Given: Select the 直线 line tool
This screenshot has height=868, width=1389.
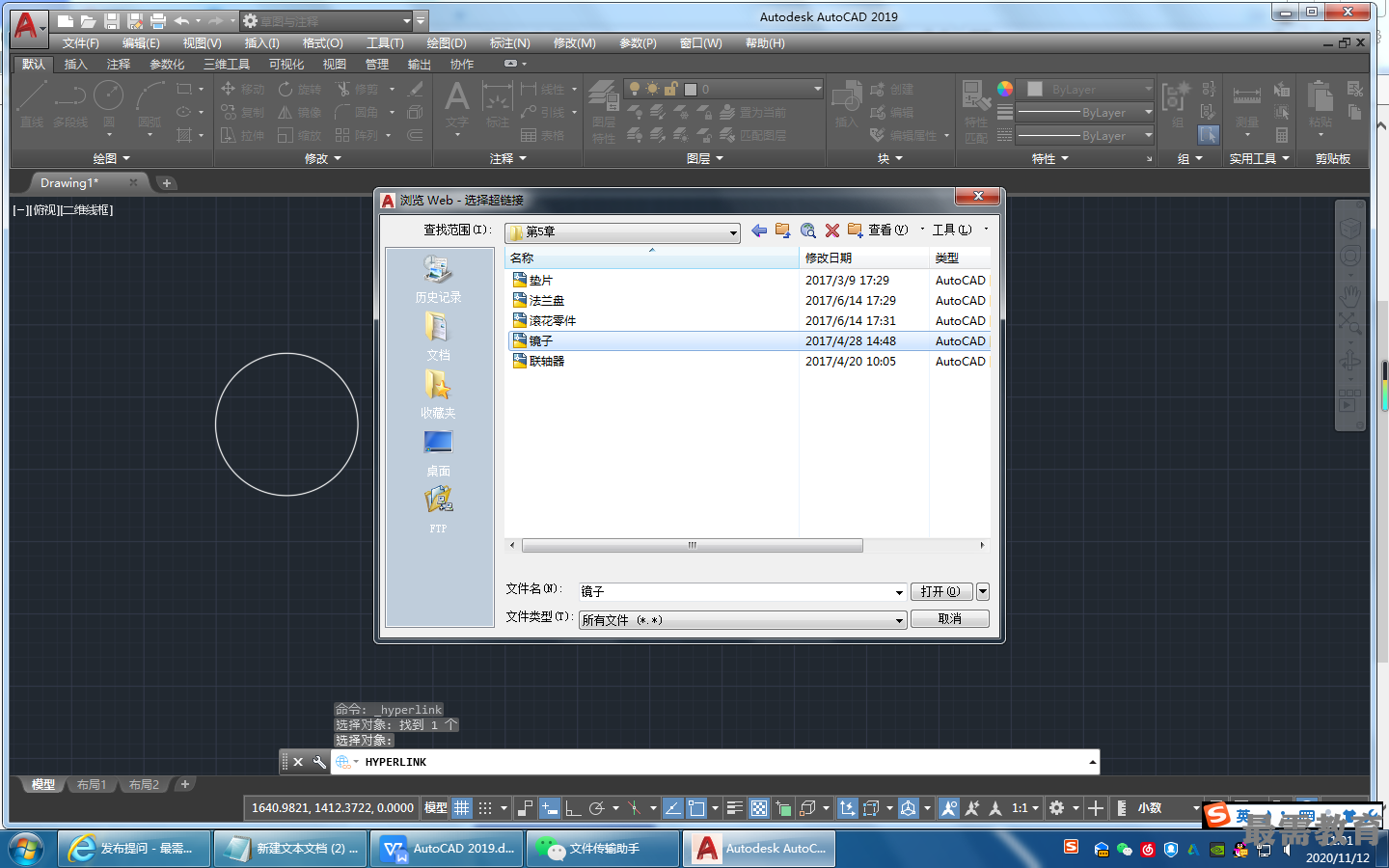Looking at the screenshot, I should [32, 104].
